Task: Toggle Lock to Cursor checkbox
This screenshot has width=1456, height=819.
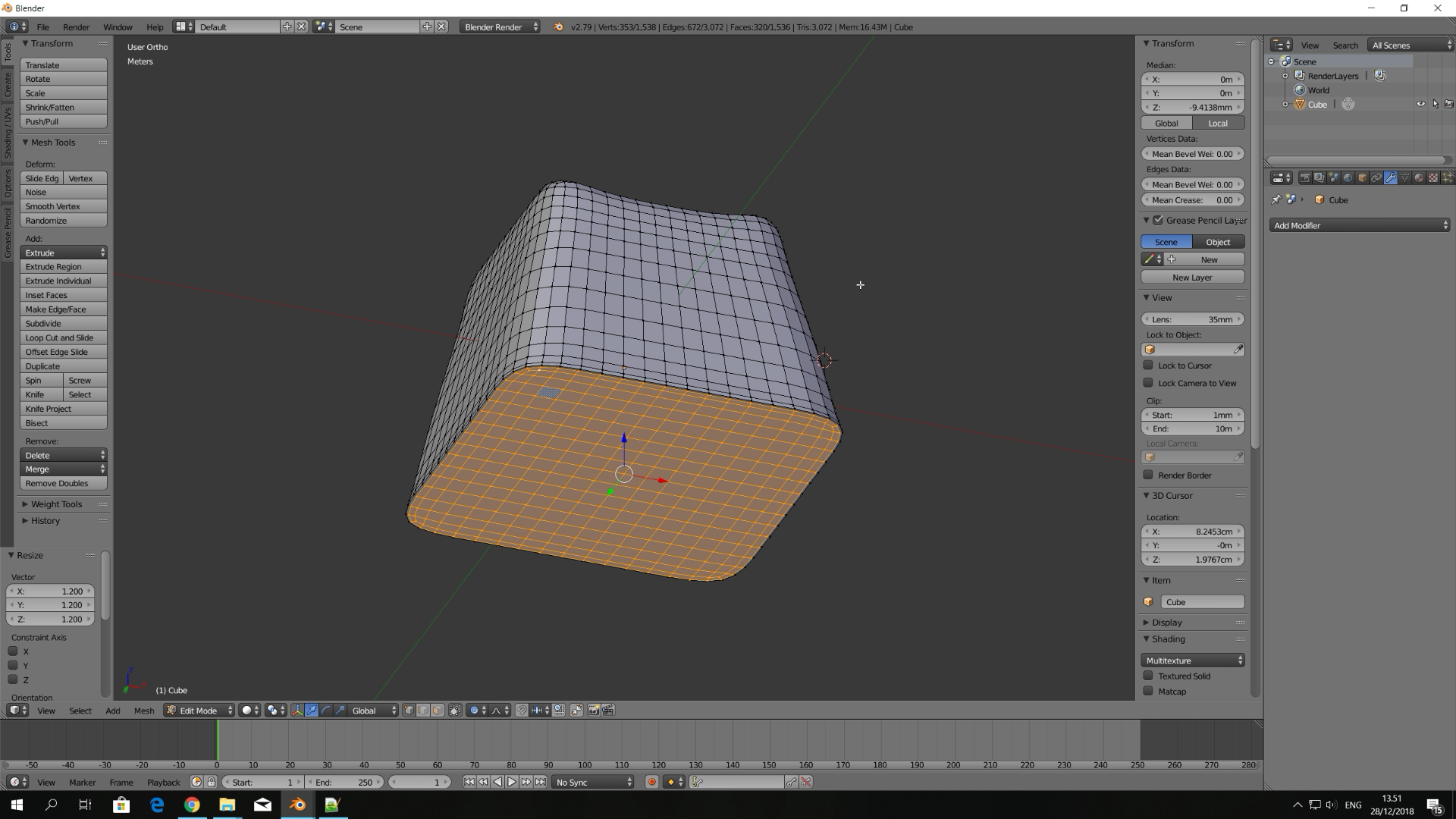Action: 1148,365
